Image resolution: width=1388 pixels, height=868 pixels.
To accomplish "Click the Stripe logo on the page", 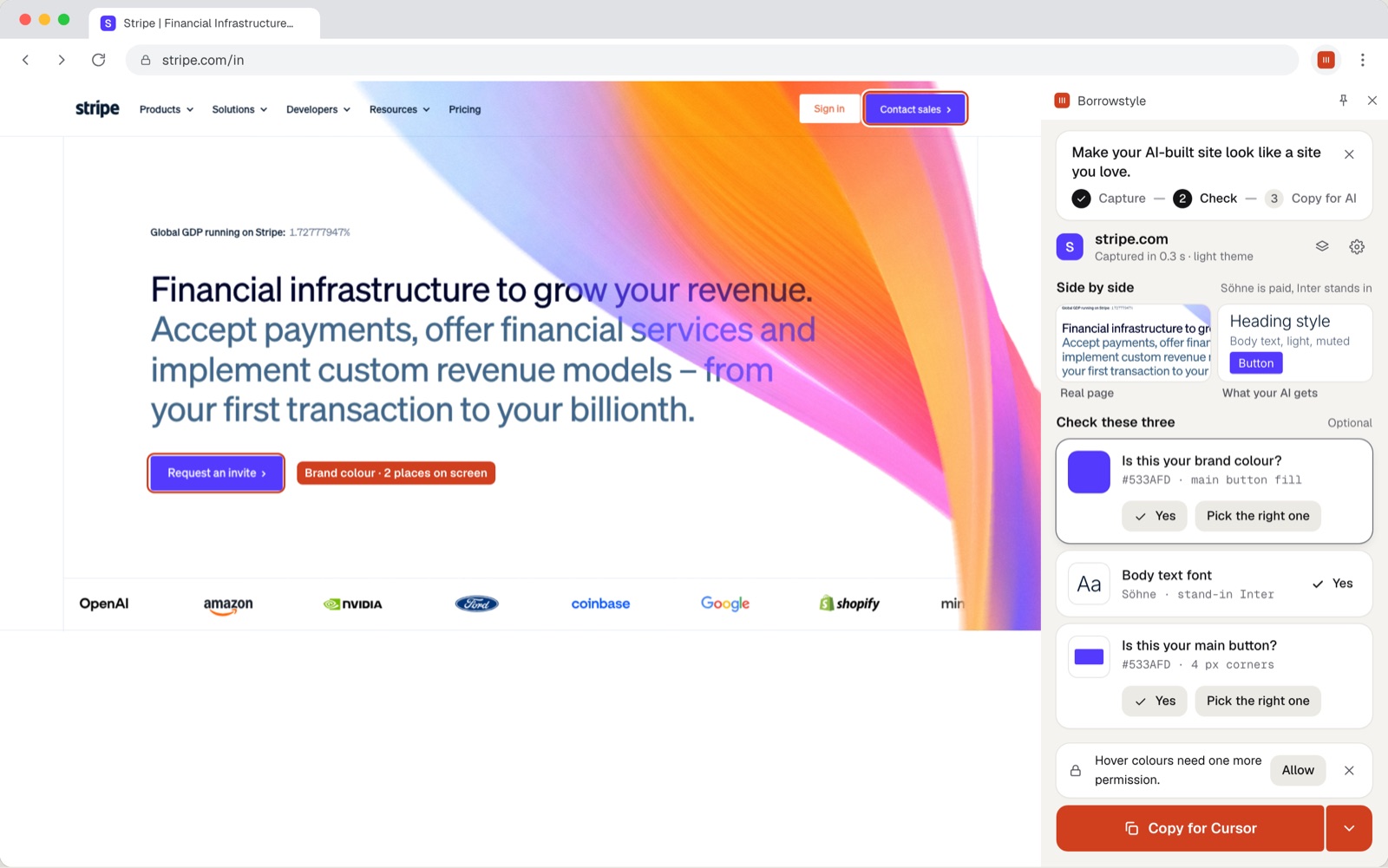I will 97,108.
